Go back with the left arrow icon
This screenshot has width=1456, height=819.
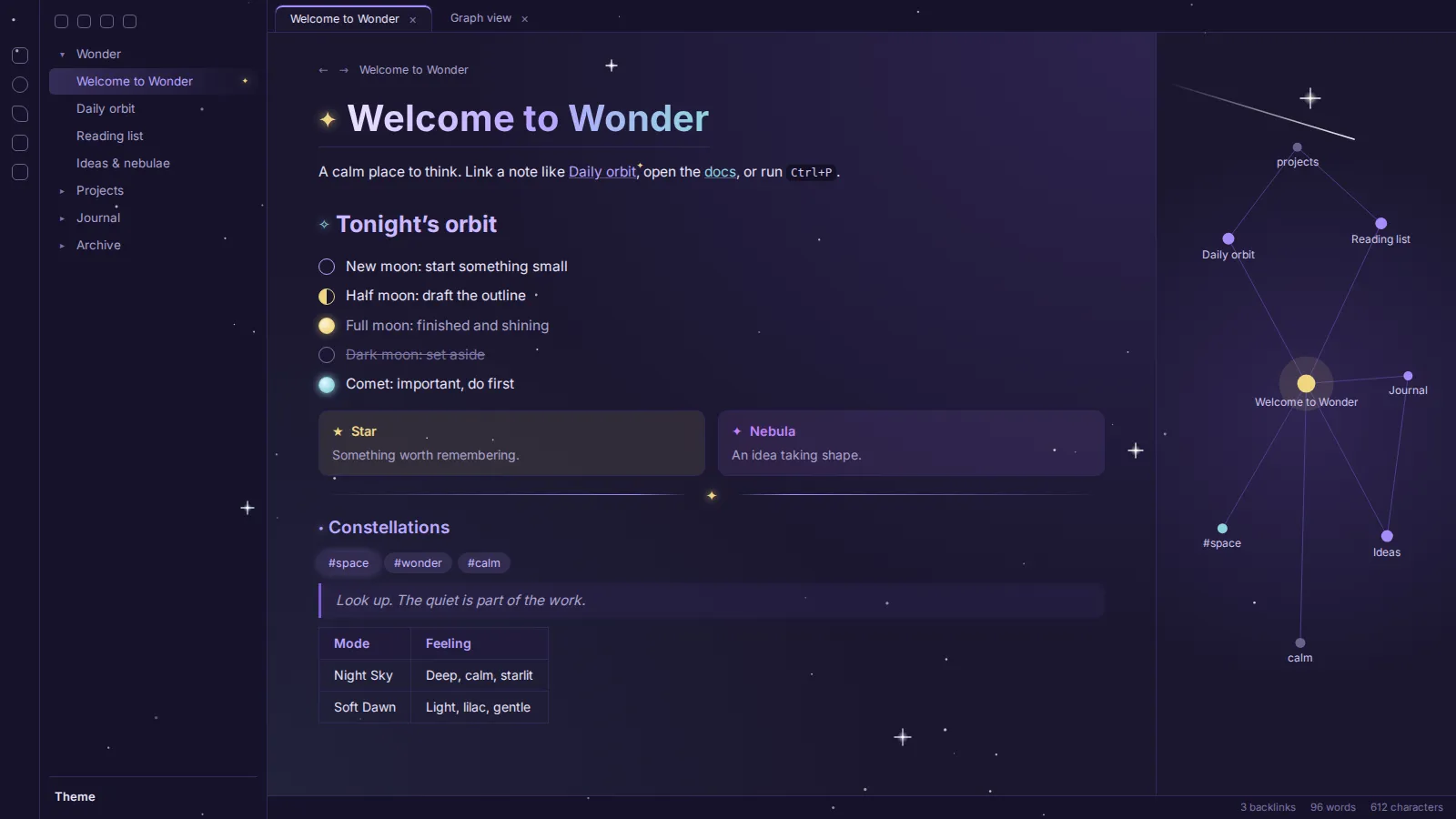pyautogui.click(x=323, y=70)
